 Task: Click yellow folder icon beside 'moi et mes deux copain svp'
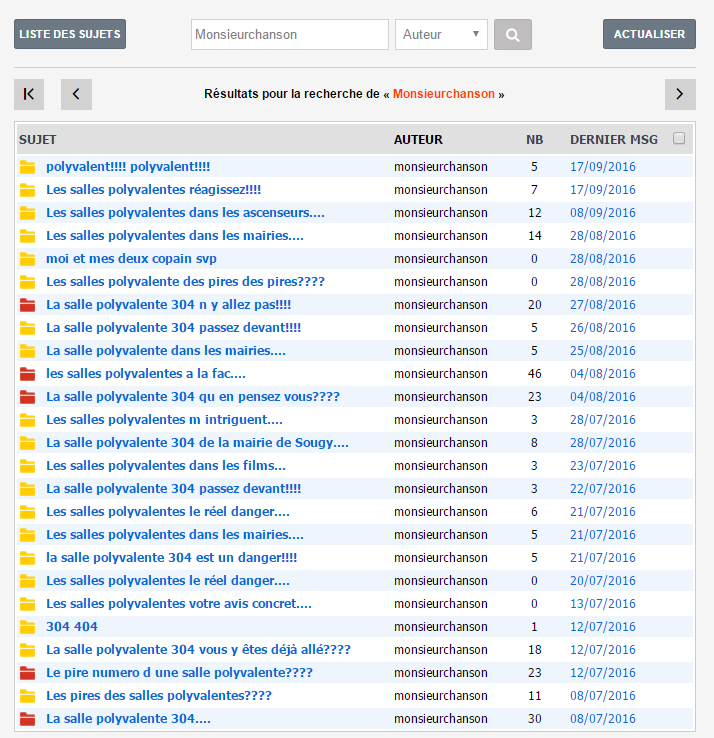pos(28,259)
